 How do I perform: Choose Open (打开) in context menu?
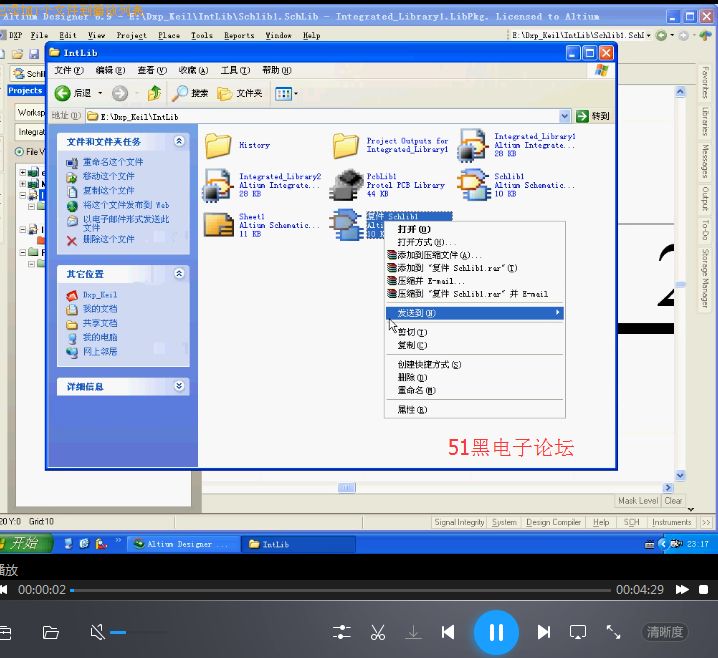[475, 229]
